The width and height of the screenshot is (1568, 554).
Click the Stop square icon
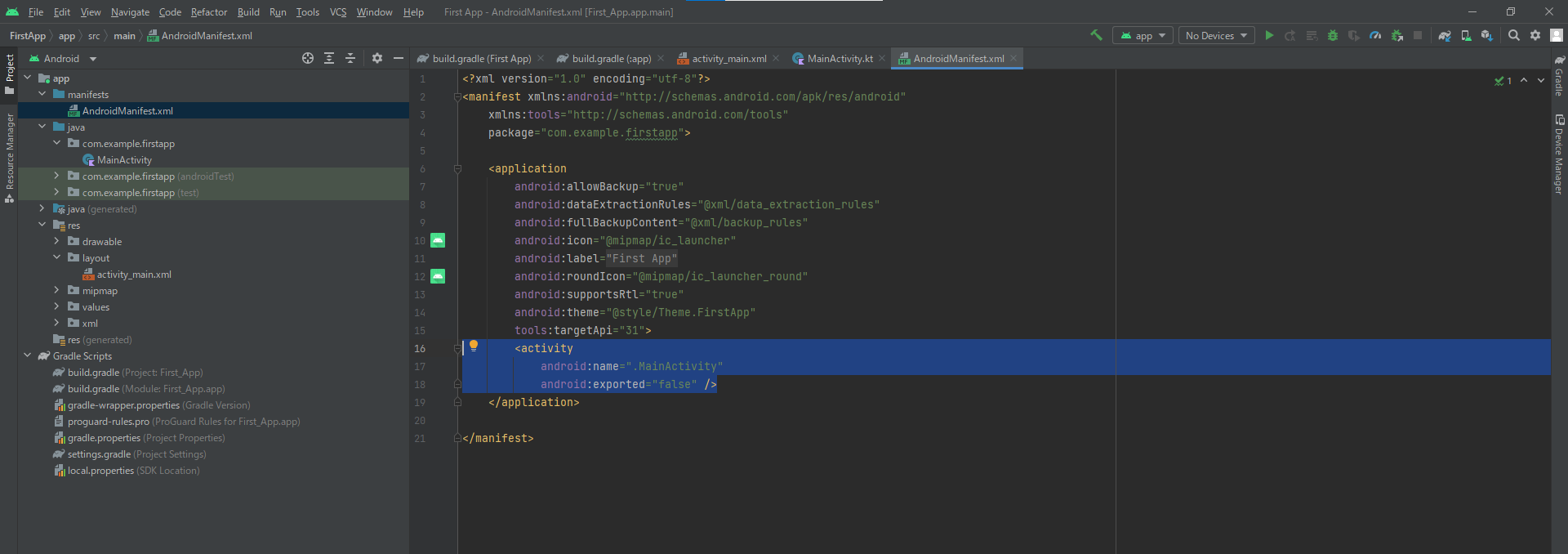coord(1418,35)
